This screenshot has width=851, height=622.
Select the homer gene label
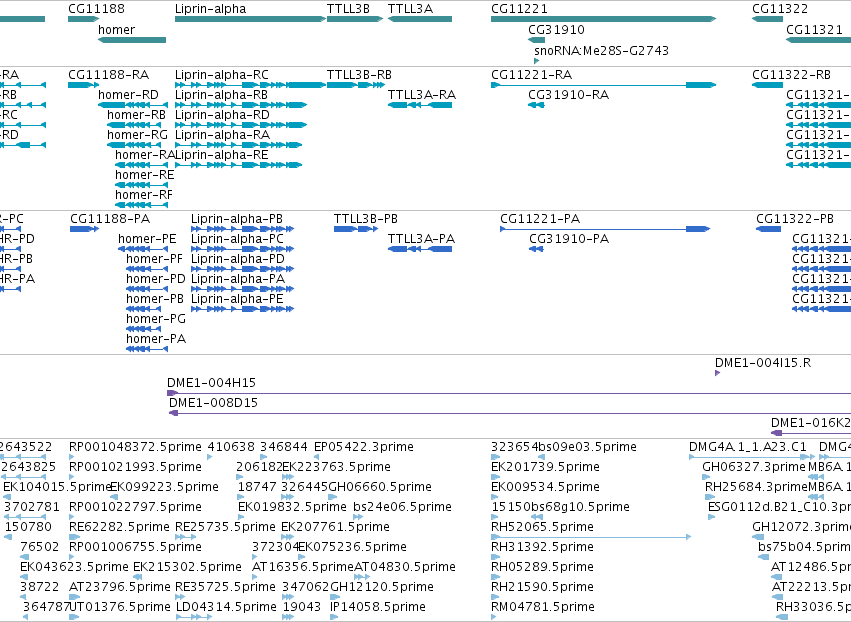116,30
